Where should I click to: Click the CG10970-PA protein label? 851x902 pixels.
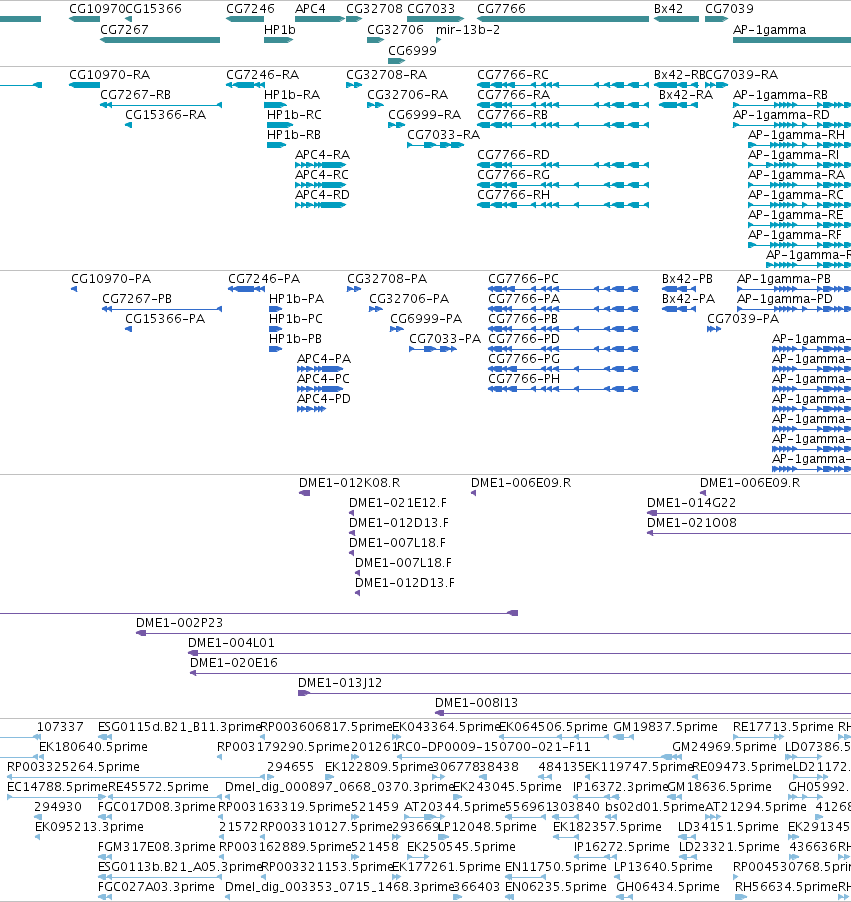pos(111,279)
